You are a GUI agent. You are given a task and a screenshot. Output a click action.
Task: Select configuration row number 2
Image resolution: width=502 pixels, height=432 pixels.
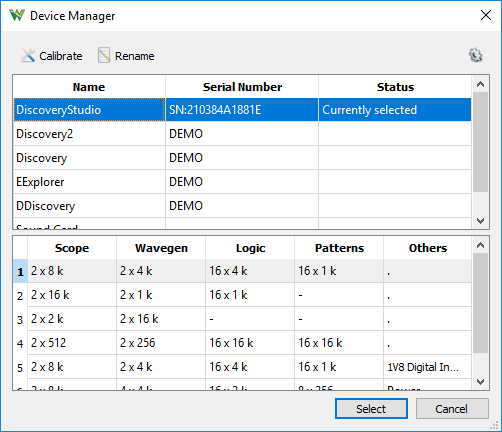click(x=20, y=295)
